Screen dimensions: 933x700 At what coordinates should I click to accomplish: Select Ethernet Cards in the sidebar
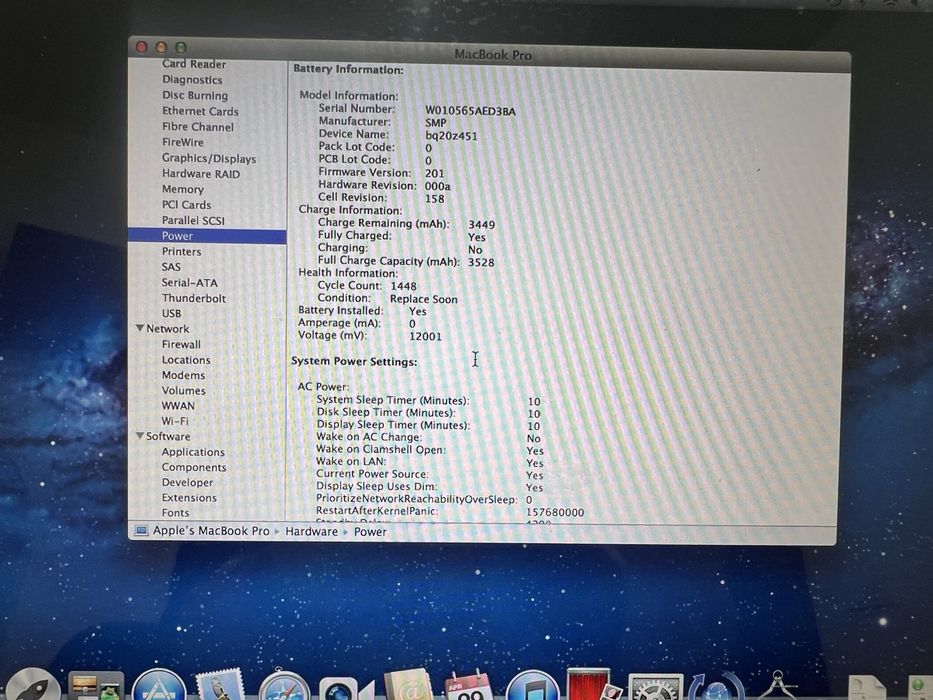tap(201, 111)
